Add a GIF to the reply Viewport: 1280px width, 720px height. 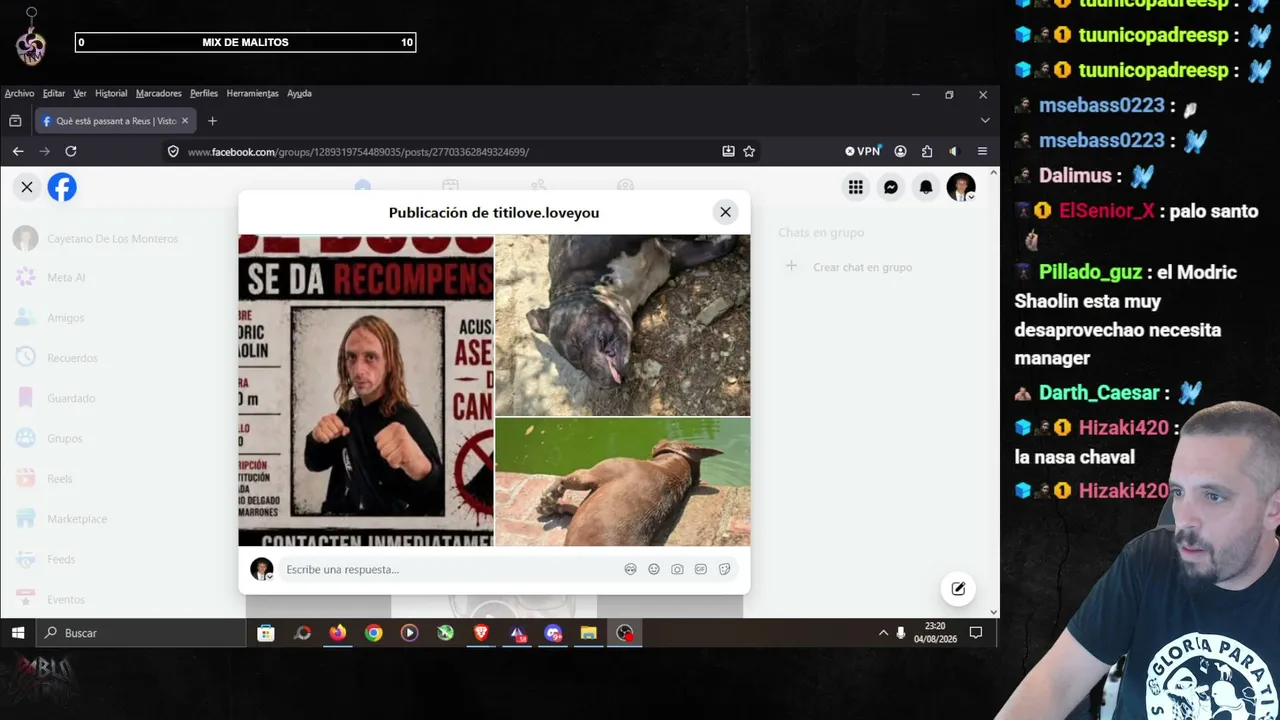[x=701, y=569]
